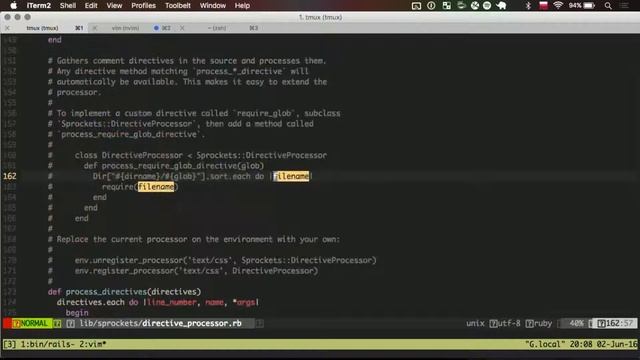Click the 162:57 cursor position label

pyautogui.click(x=620, y=323)
